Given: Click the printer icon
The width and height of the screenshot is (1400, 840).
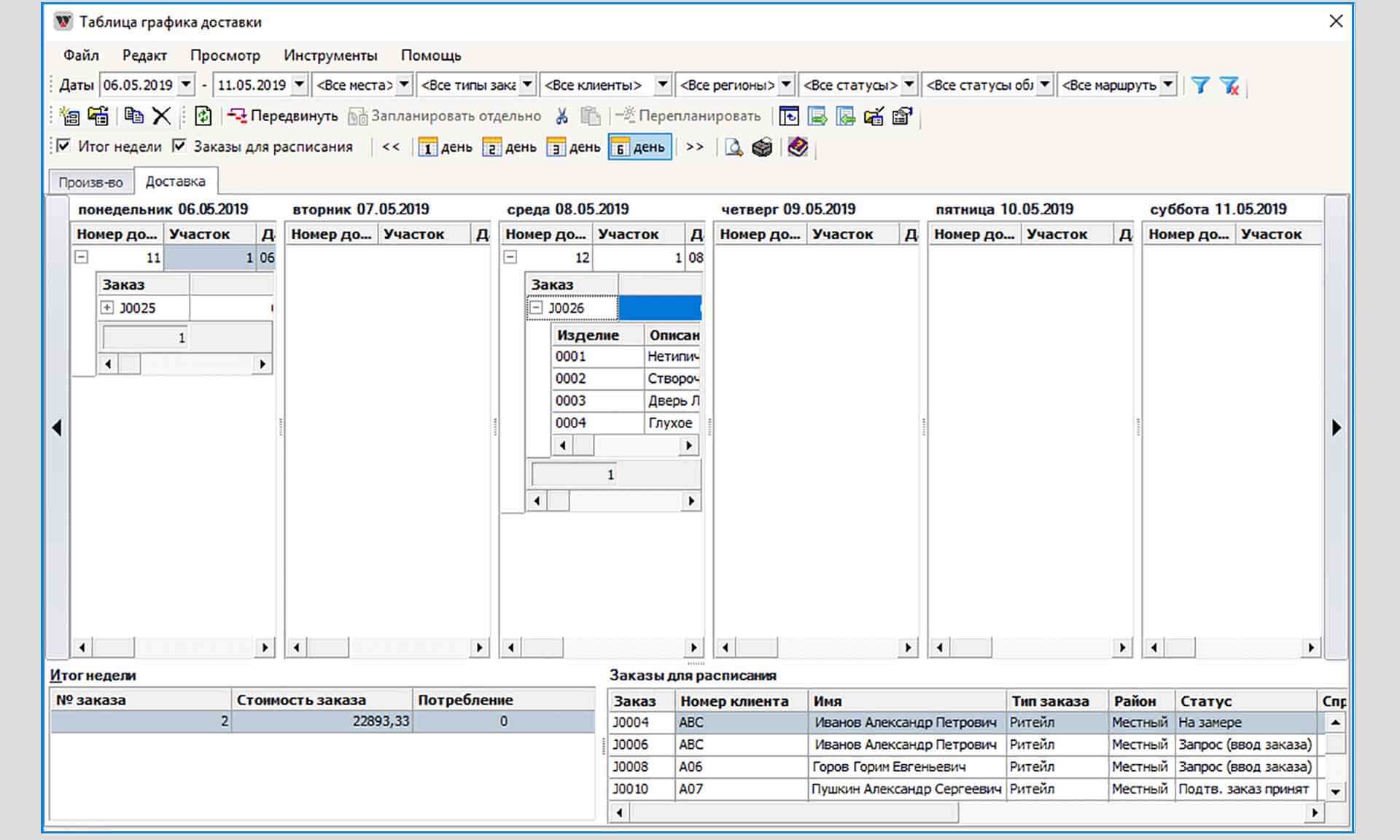Looking at the screenshot, I should [x=762, y=147].
